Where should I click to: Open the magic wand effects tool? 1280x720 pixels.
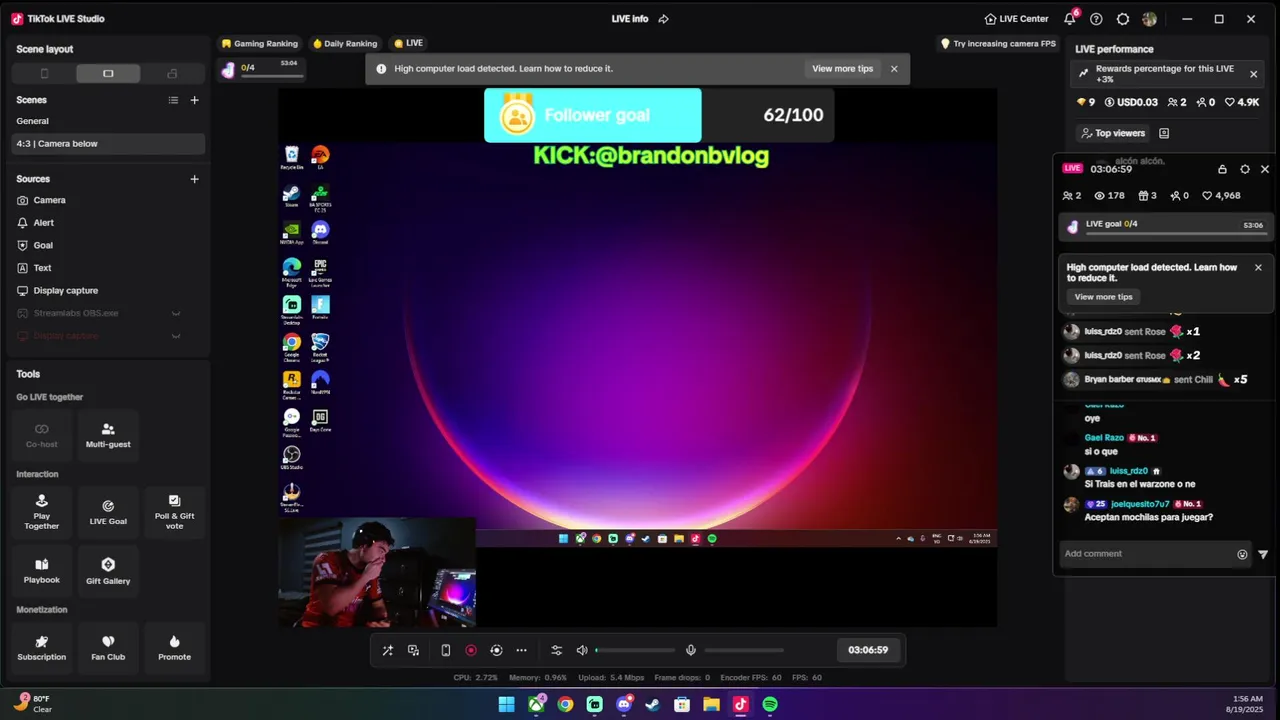pyautogui.click(x=388, y=650)
